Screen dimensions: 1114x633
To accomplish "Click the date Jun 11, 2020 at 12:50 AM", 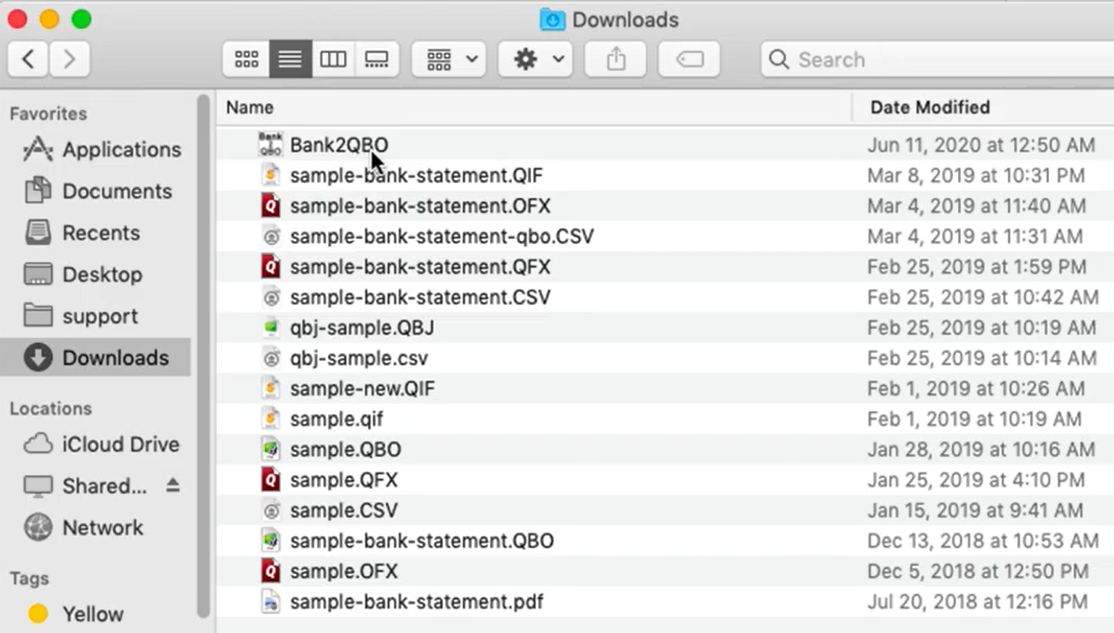I will (x=981, y=145).
